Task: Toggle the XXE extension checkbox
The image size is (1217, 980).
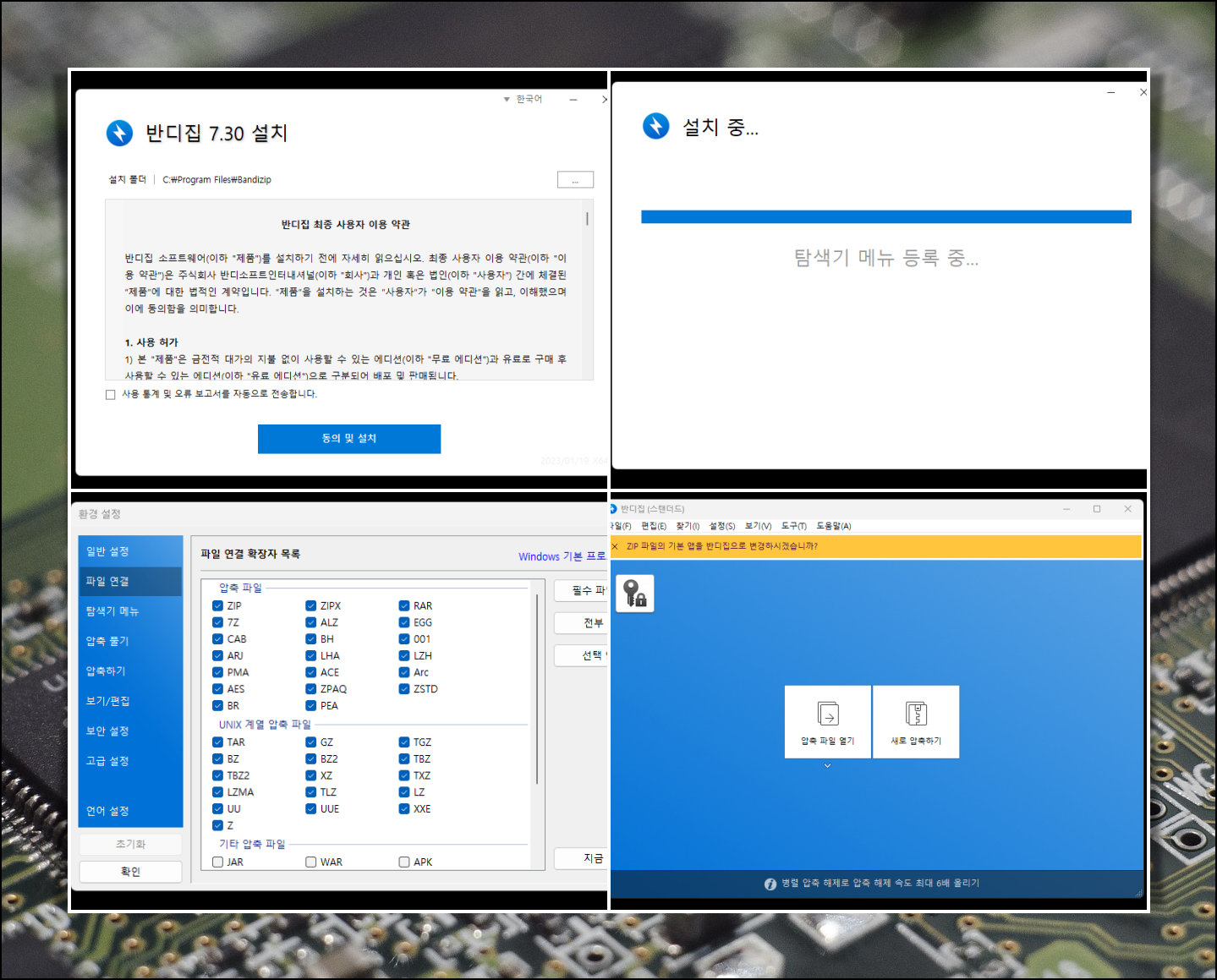Action: 404,809
